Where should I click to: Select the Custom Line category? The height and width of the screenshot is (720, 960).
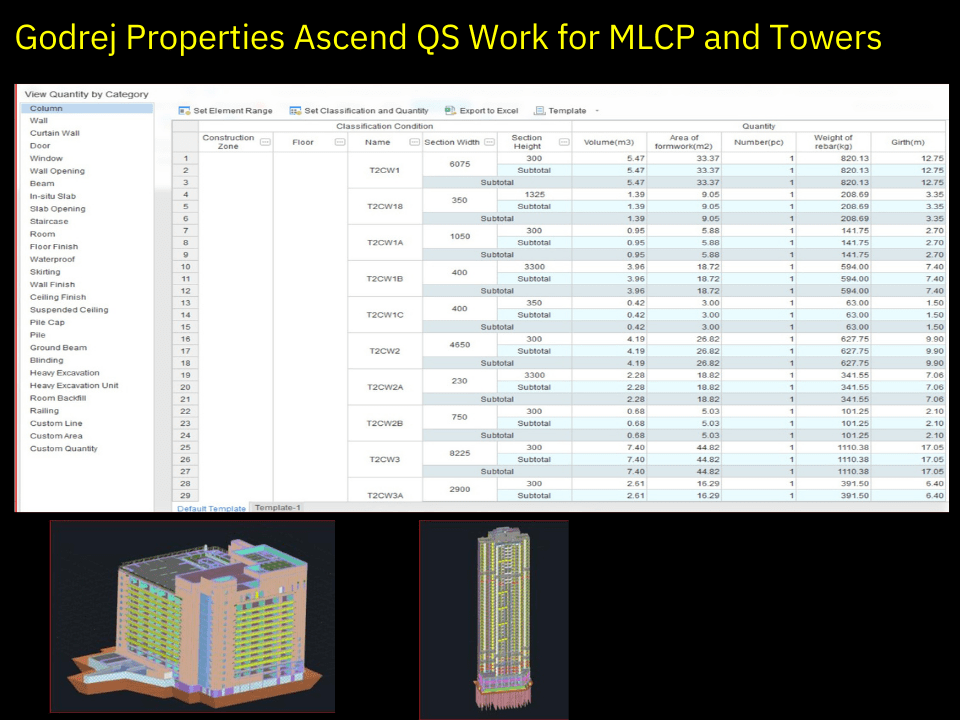click(56, 423)
